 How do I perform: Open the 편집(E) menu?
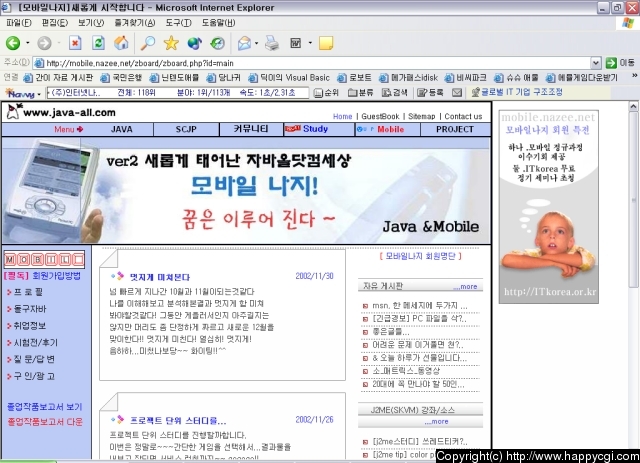click(55, 23)
